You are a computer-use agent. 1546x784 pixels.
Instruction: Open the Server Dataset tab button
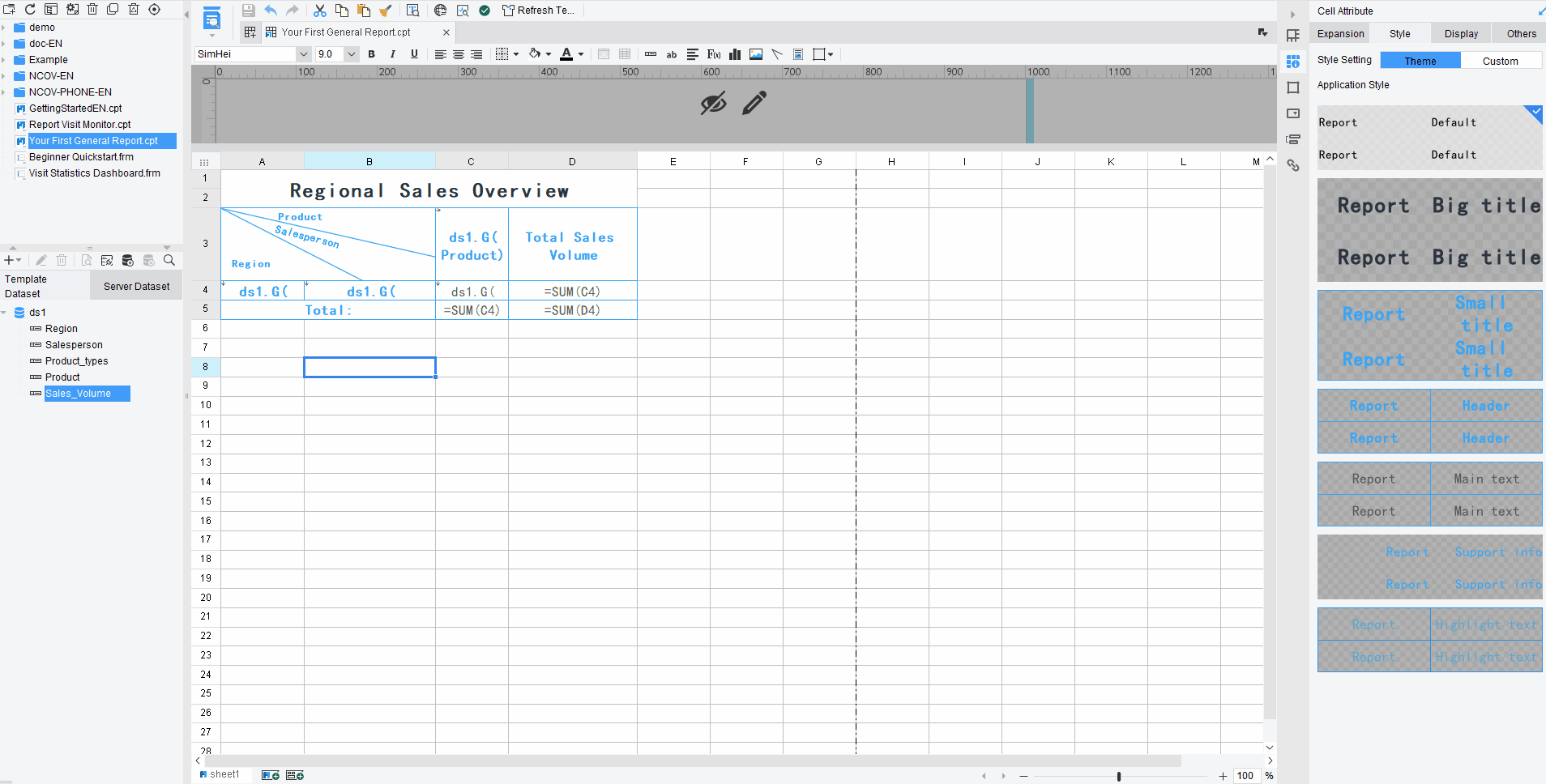pyautogui.click(x=136, y=286)
